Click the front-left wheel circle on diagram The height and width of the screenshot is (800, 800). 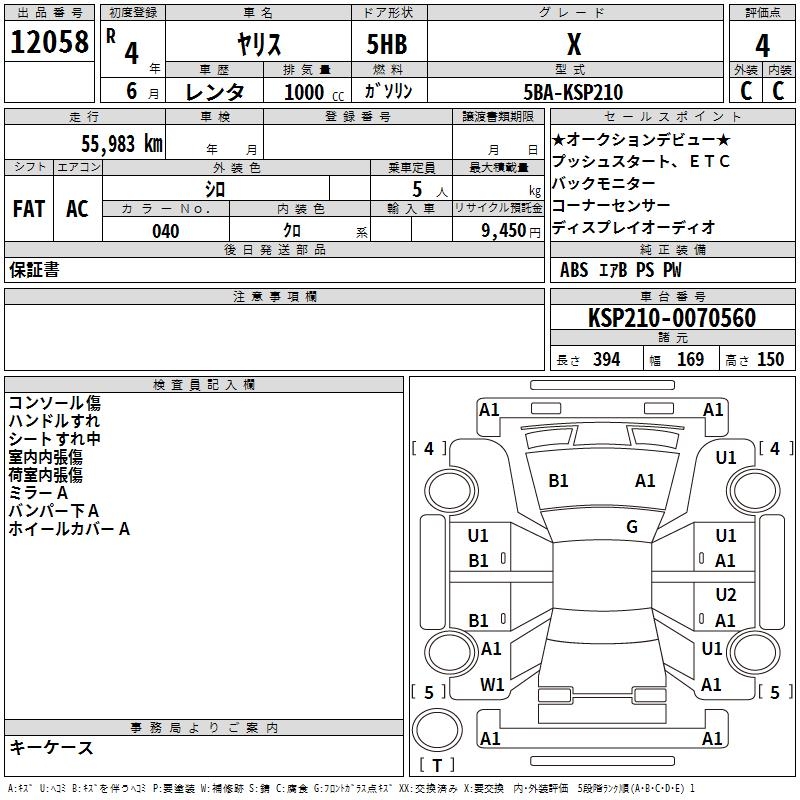pos(451,491)
